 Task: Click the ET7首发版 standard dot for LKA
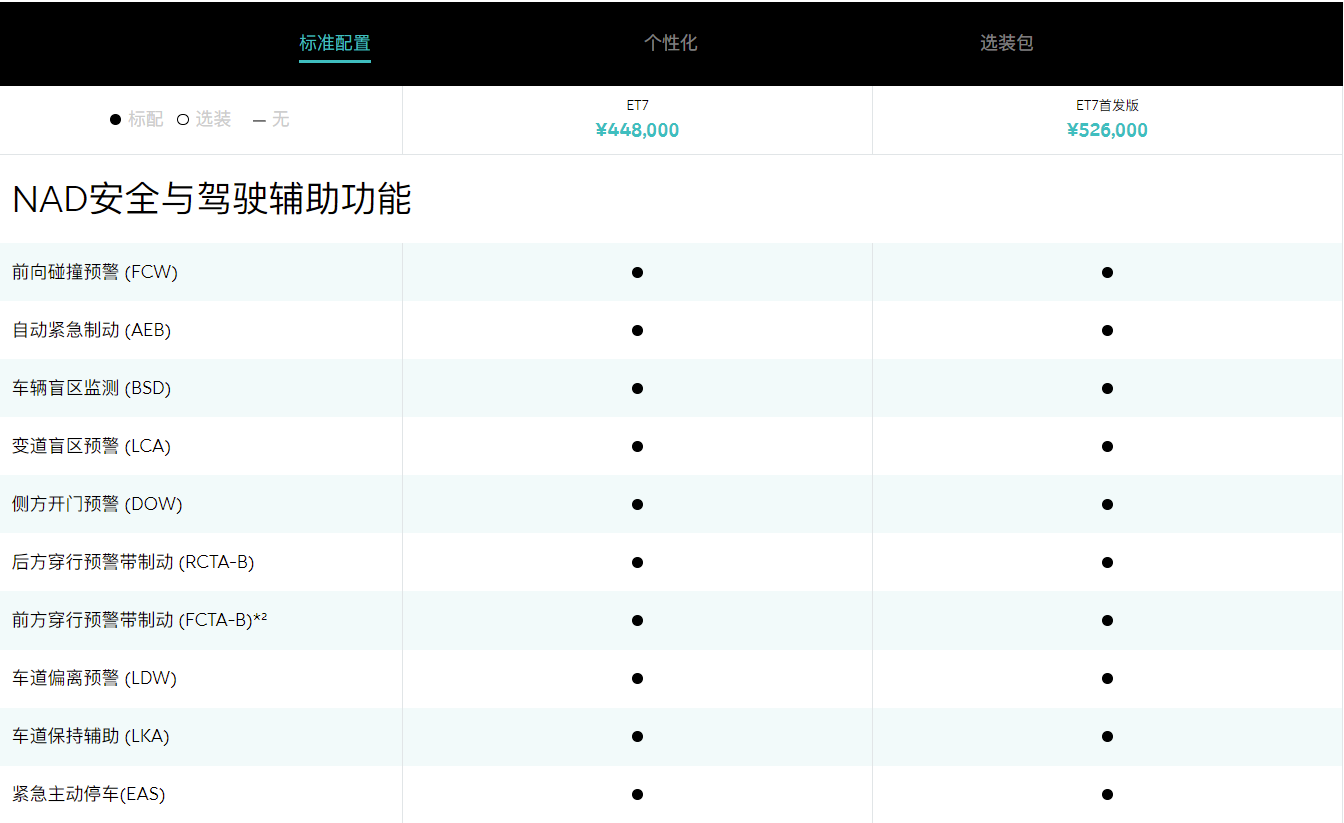tap(1107, 736)
